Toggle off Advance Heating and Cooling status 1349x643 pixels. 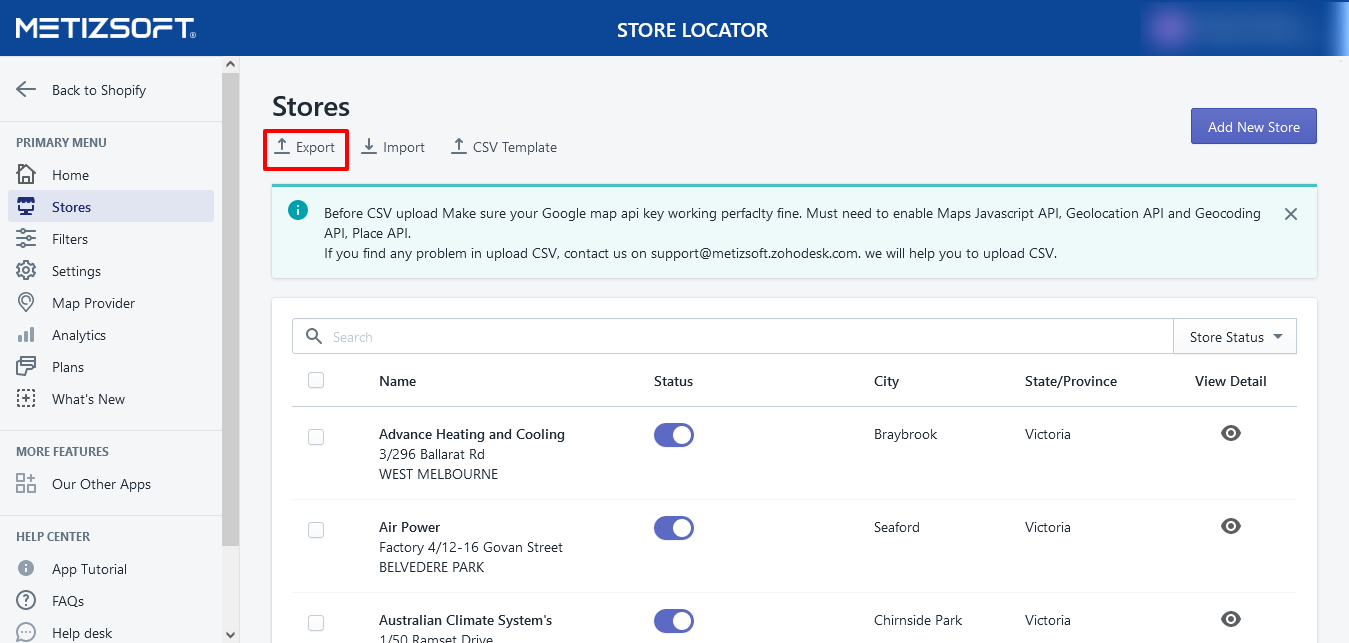pyautogui.click(x=673, y=435)
